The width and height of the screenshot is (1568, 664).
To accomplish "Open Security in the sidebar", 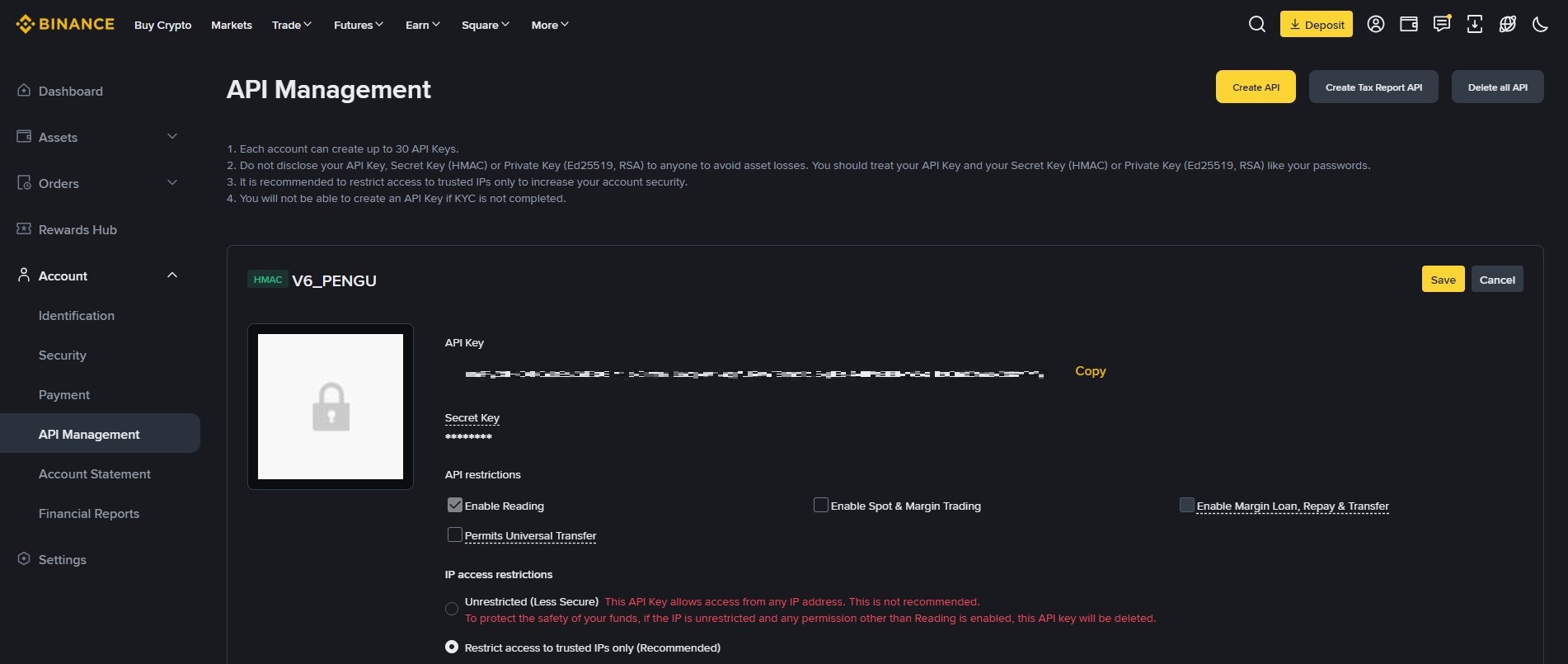I will point(63,356).
